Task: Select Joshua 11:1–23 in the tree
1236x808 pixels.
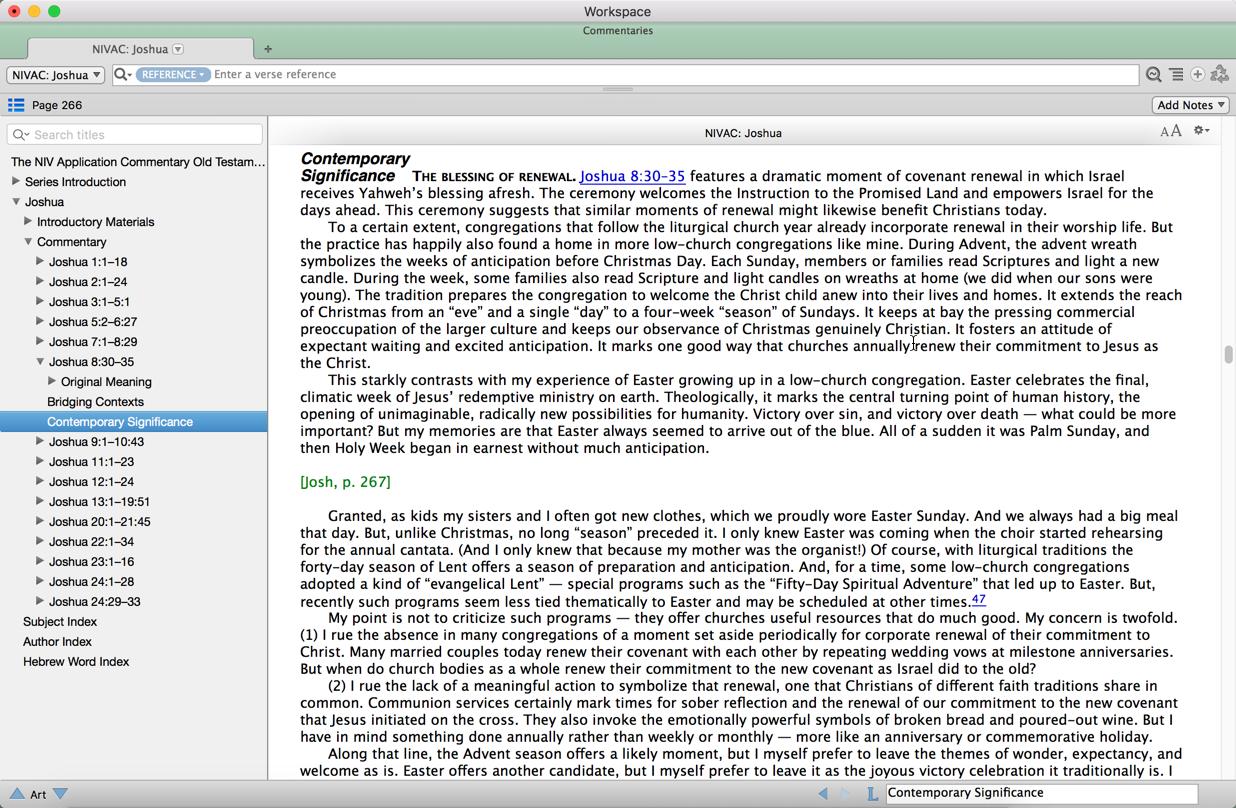Action: click(x=91, y=462)
